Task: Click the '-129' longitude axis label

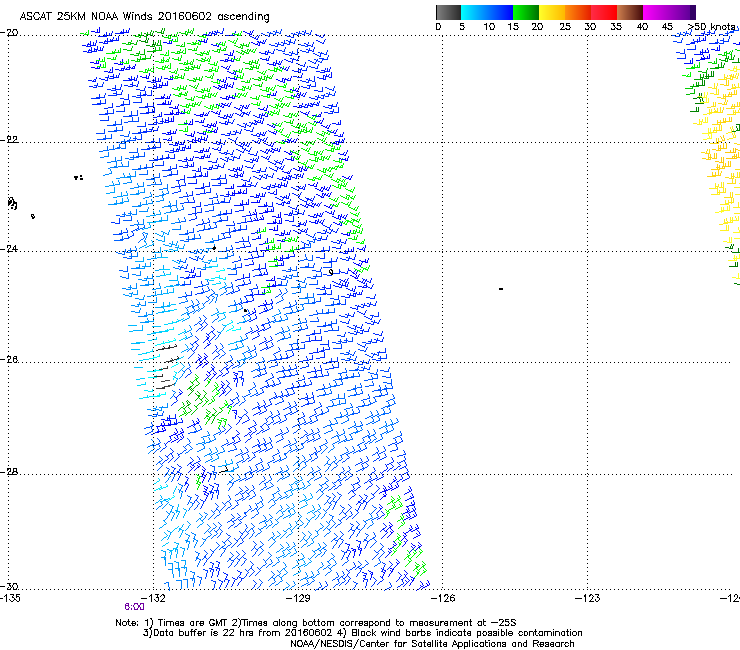Action: [x=298, y=599]
